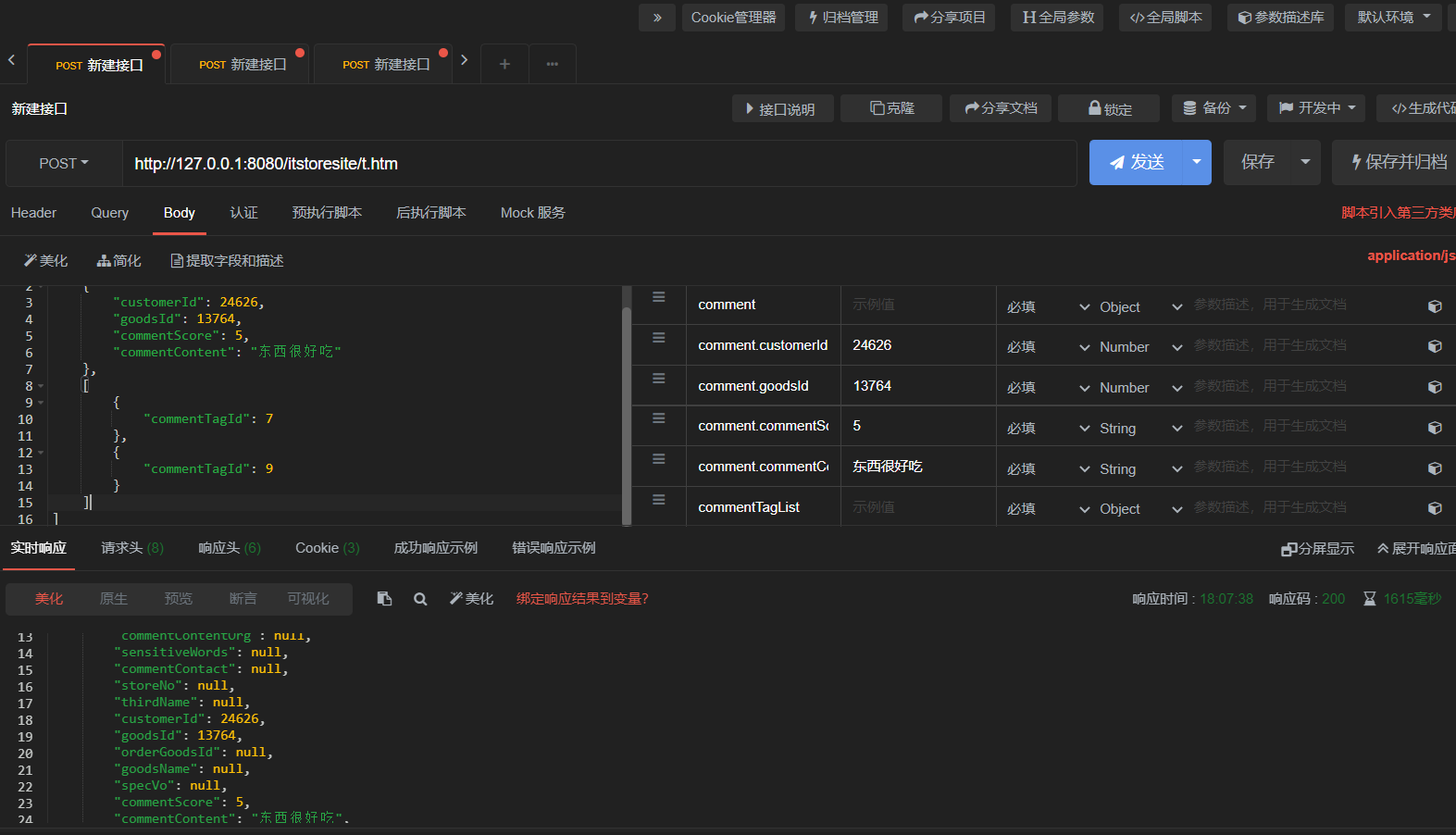
Task: Click the body editor vertical scrollbar
Action: coord(627,417)
